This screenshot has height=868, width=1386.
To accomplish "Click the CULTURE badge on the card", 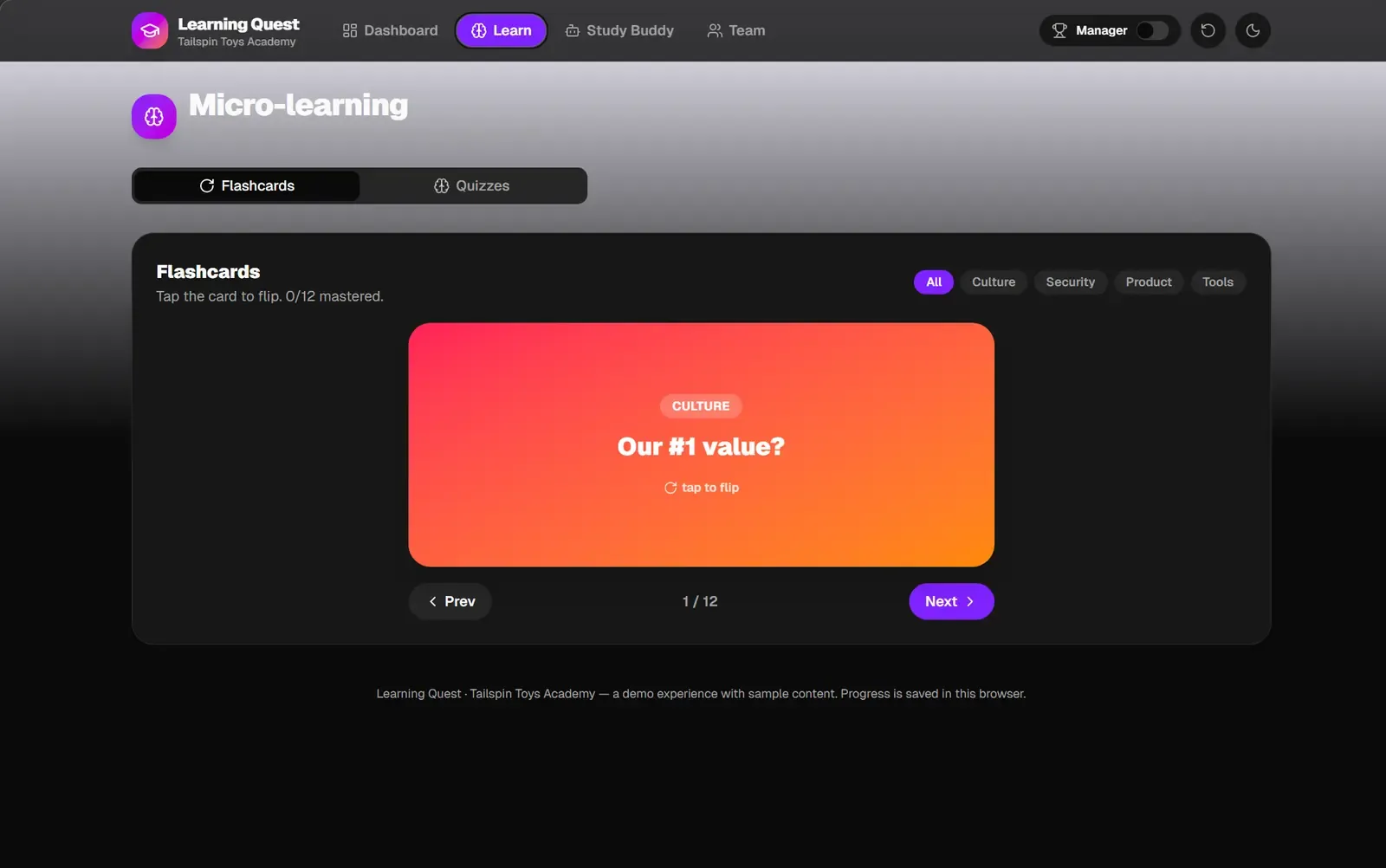I will click(701, 405).
